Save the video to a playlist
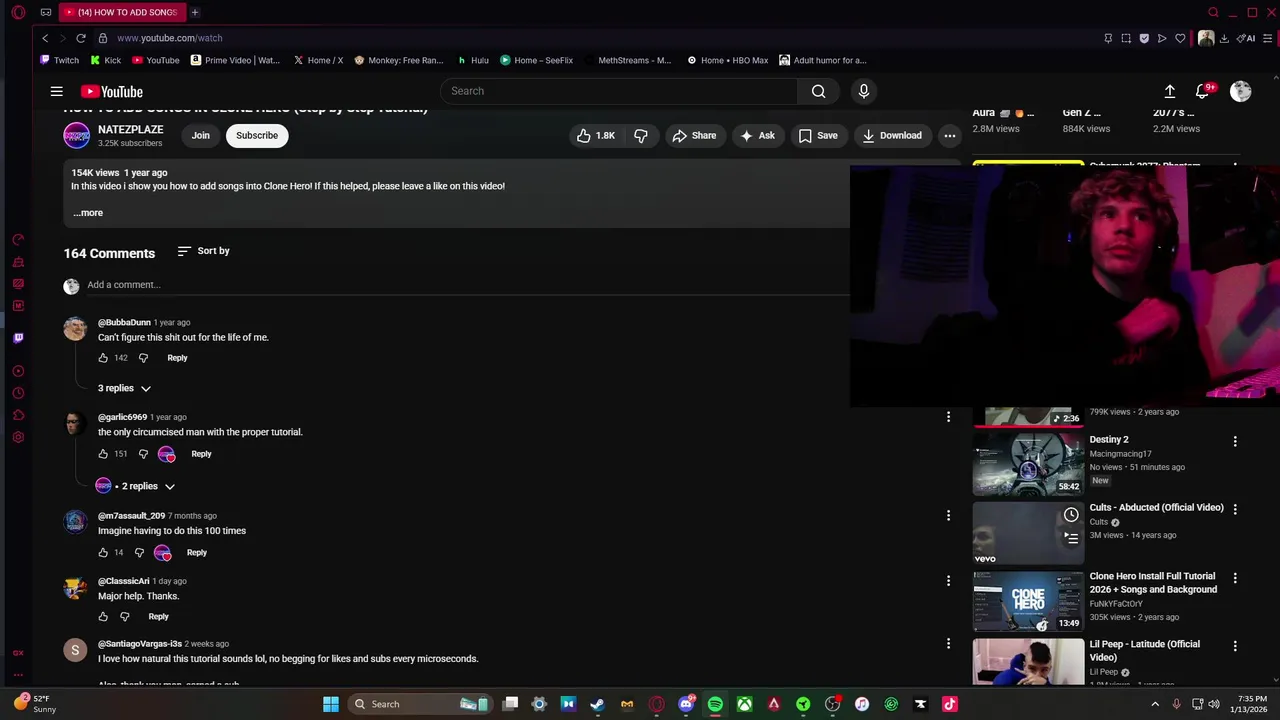The width and height of the screenshot is (1280, 720). point(818,136)
